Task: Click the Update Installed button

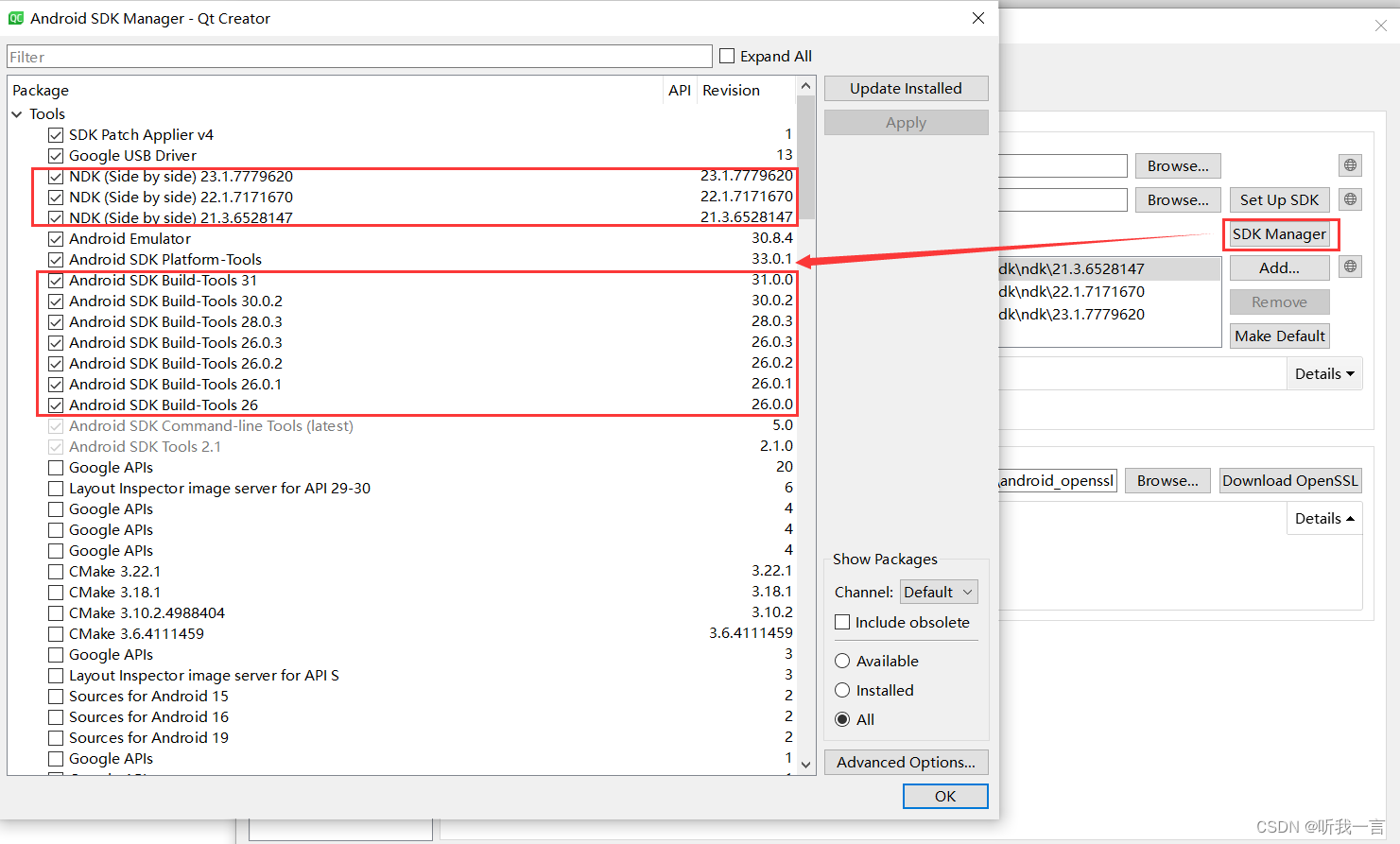Action: click(x=906, y=88)
